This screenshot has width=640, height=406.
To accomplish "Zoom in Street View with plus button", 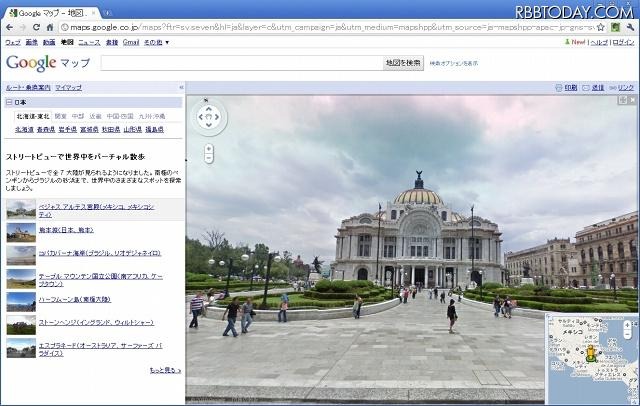I will (x=209, y=149).
